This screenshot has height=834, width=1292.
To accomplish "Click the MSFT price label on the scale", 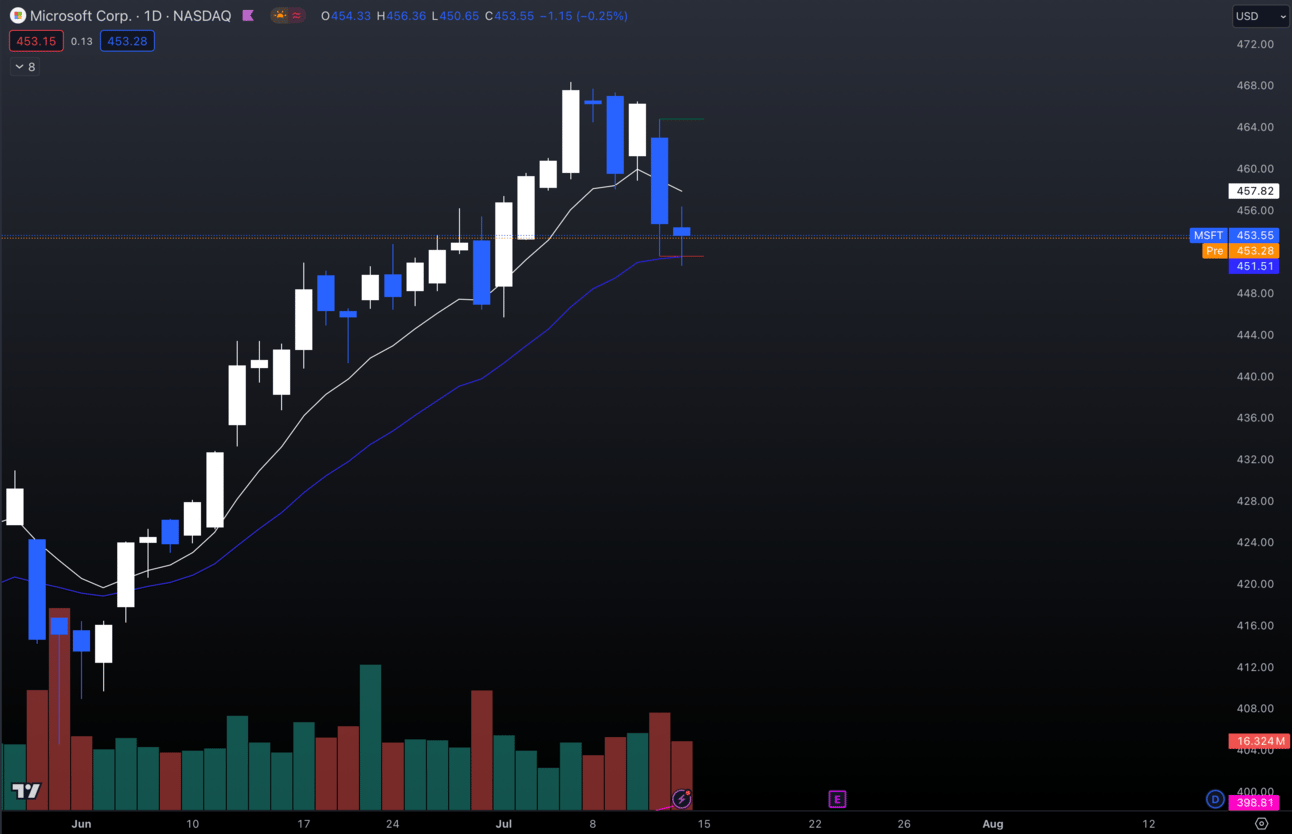I will pos(1208,235).
